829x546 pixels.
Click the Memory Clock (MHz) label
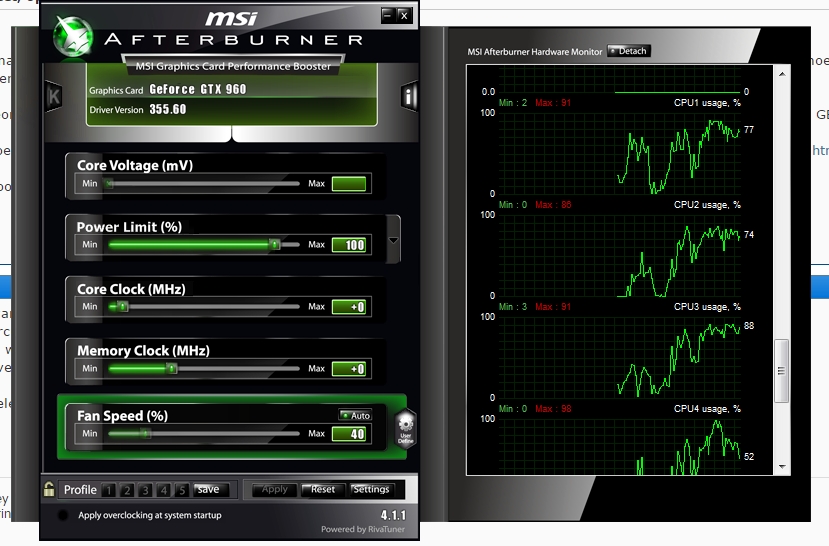pyautogui.click(x=143, y=351)
